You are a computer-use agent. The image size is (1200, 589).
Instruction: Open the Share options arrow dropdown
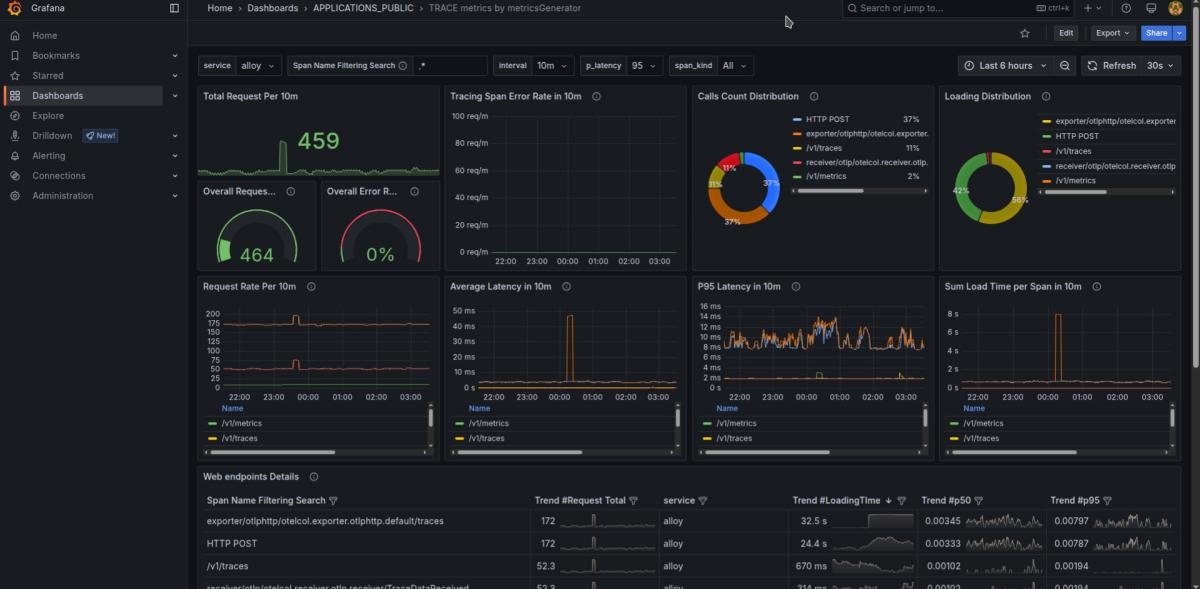(x=1179, y=33)
